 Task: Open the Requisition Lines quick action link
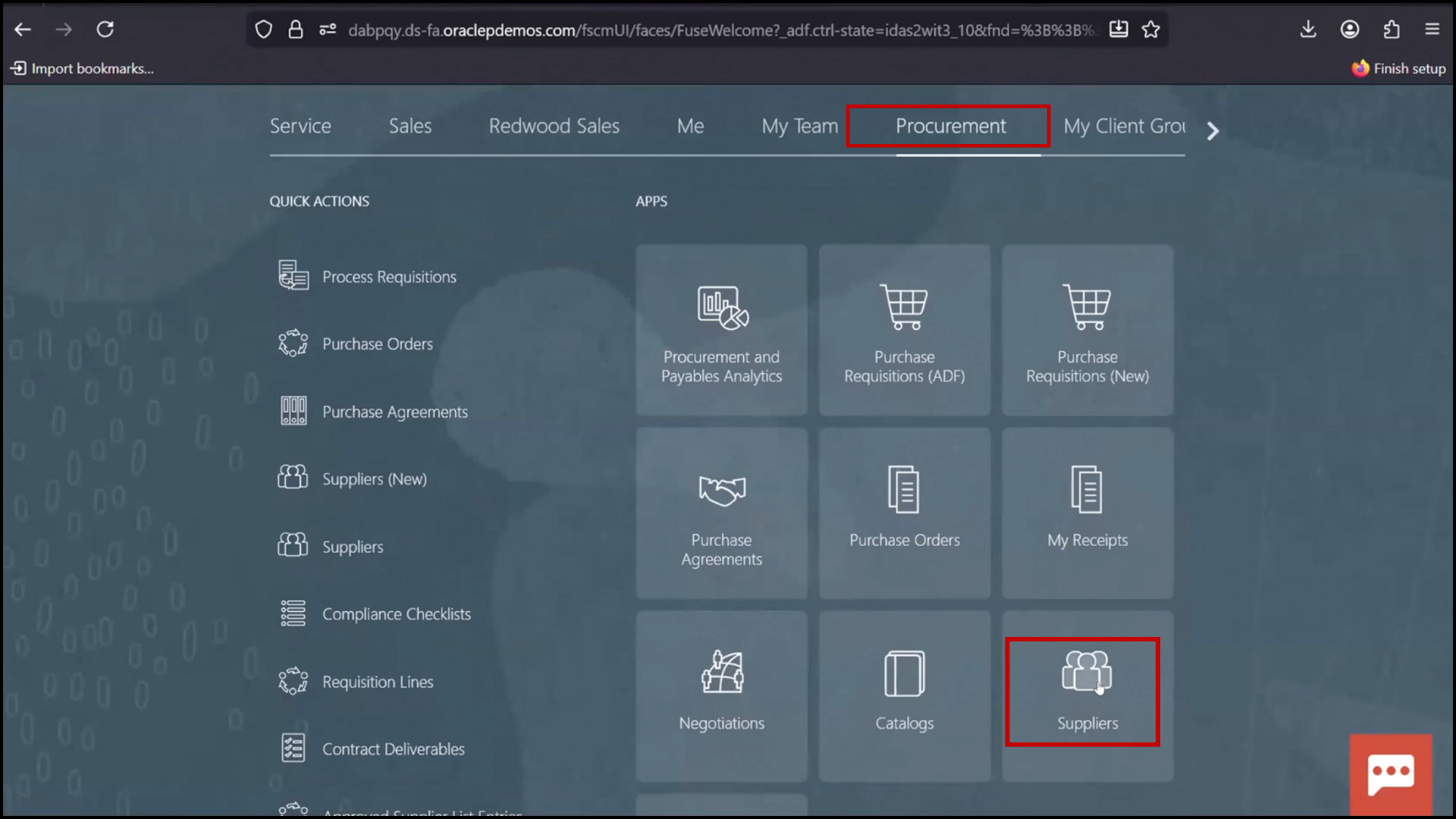click(x=378, y=682)
